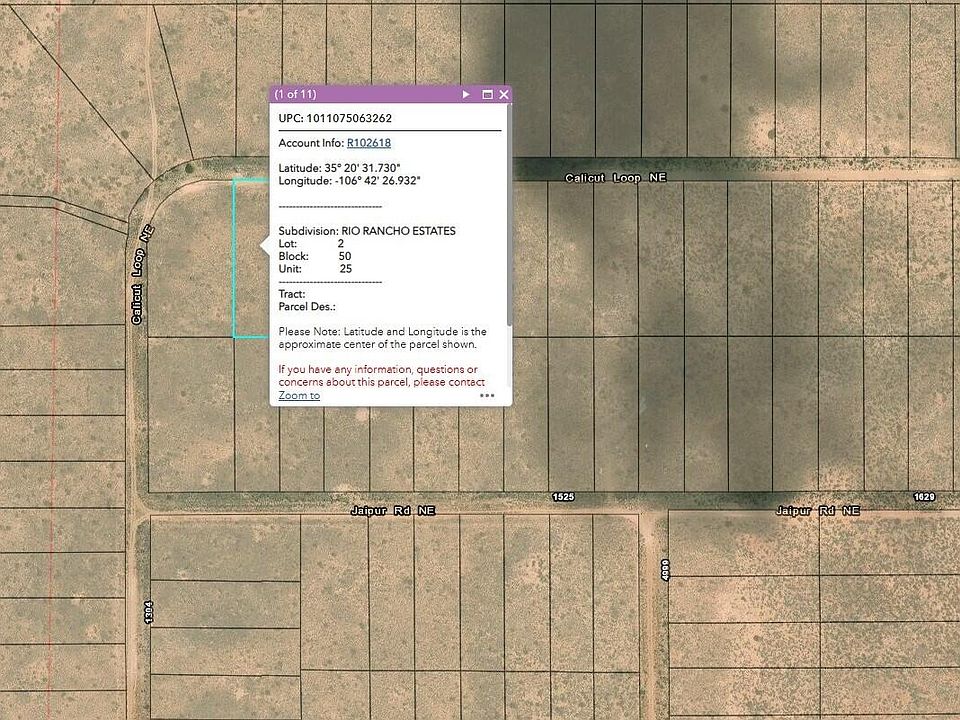Show the next feature in popup
This screenshot has width=960, height=720.
point(466,94)
